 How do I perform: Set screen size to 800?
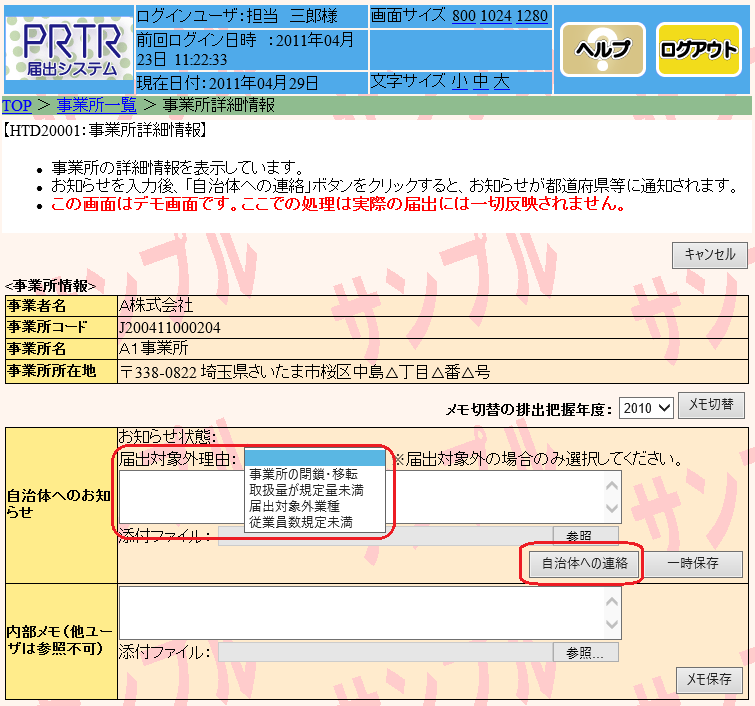click(x=464, y=16)
